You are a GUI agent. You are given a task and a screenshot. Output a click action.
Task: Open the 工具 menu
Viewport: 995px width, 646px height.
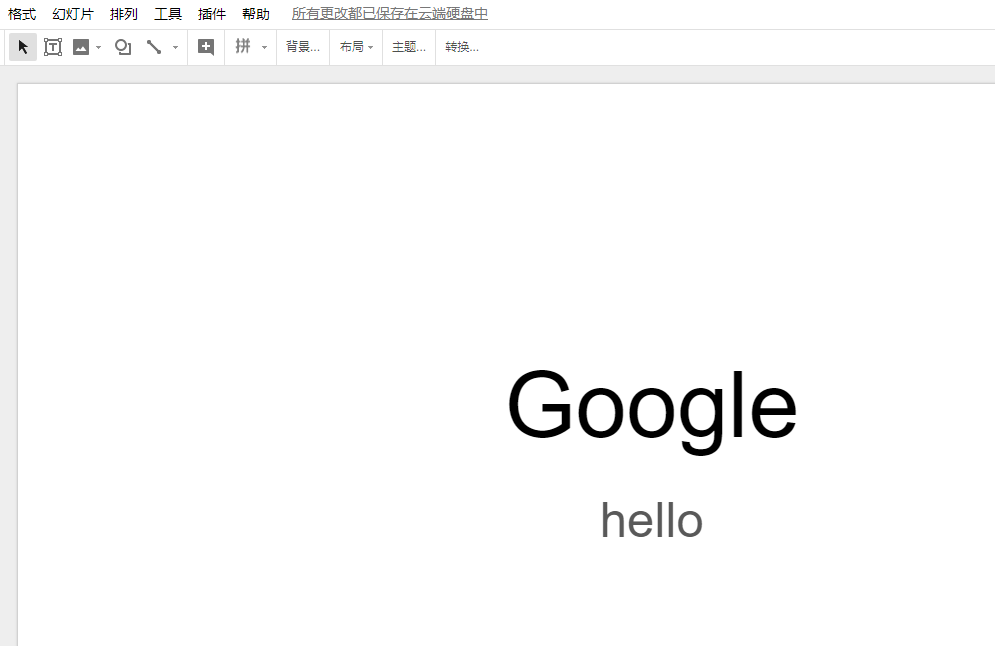coord(168,13)
